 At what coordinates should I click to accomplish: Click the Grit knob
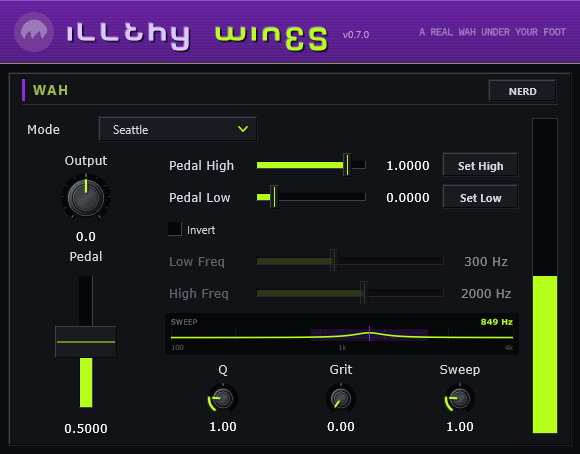pyautogui.click(x=341, y=398)
